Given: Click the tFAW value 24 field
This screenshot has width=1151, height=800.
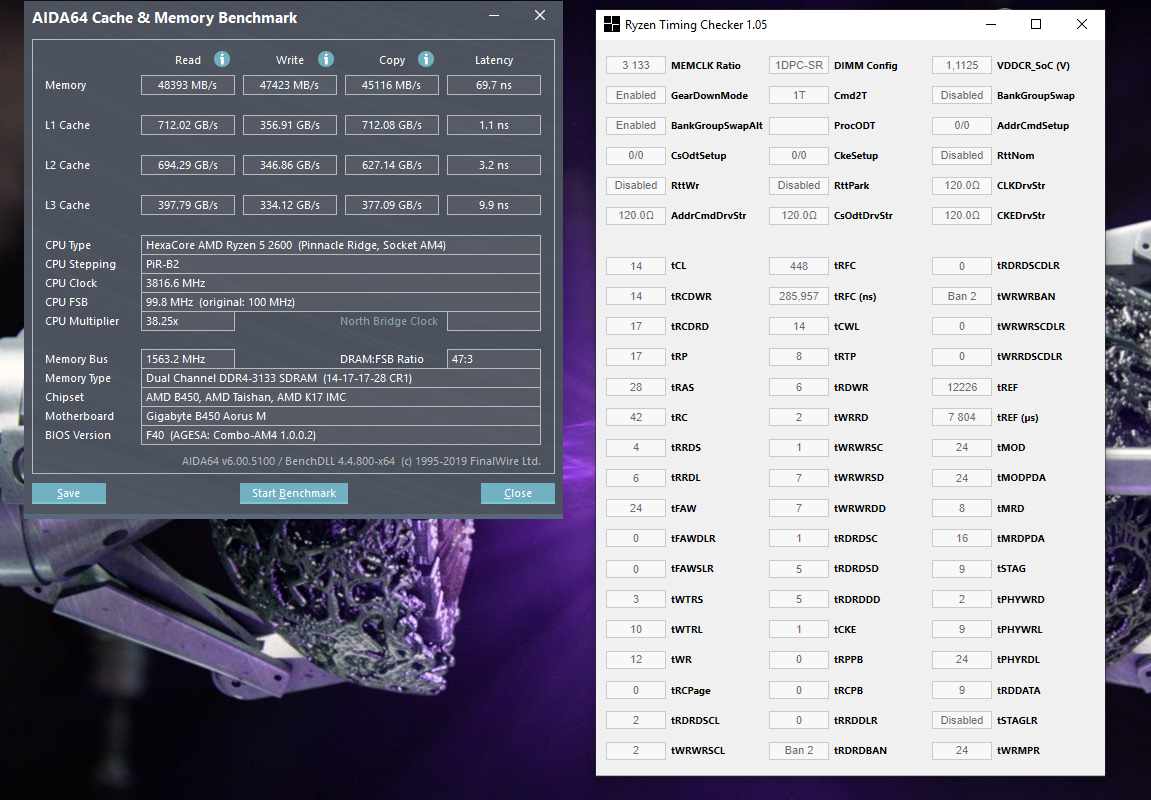Looking at the screenshot, I should pyautogui.click(x=636, y=508).
